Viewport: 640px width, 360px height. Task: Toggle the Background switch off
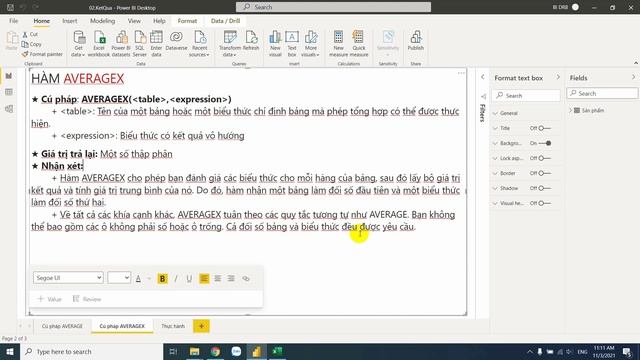544,143
